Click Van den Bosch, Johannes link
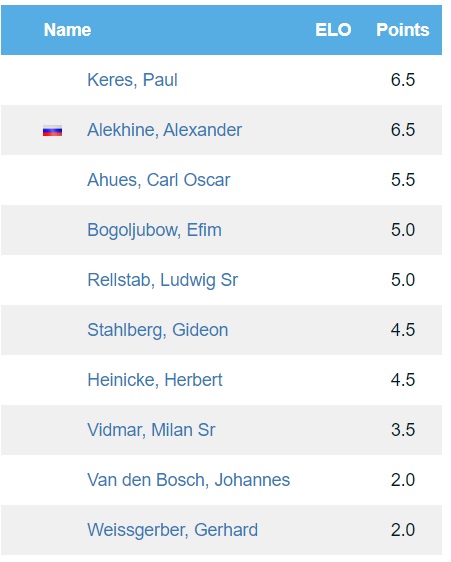 pyautogui.click(x=189, y=480)
